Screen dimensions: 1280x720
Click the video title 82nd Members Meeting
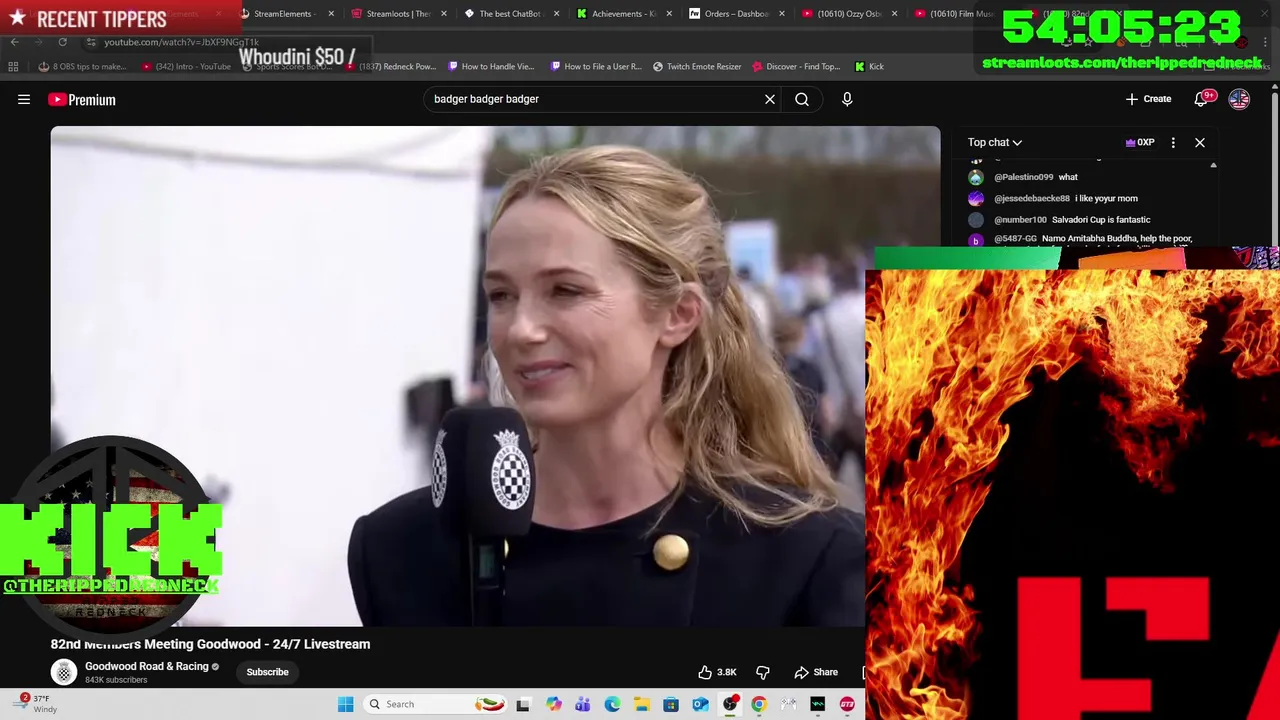tap(210, 644)
